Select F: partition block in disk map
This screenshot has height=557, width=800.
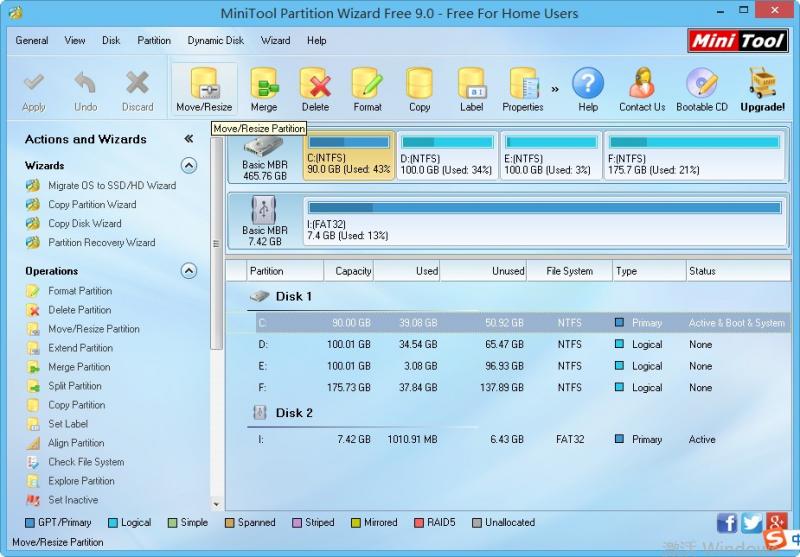(694, 156)
